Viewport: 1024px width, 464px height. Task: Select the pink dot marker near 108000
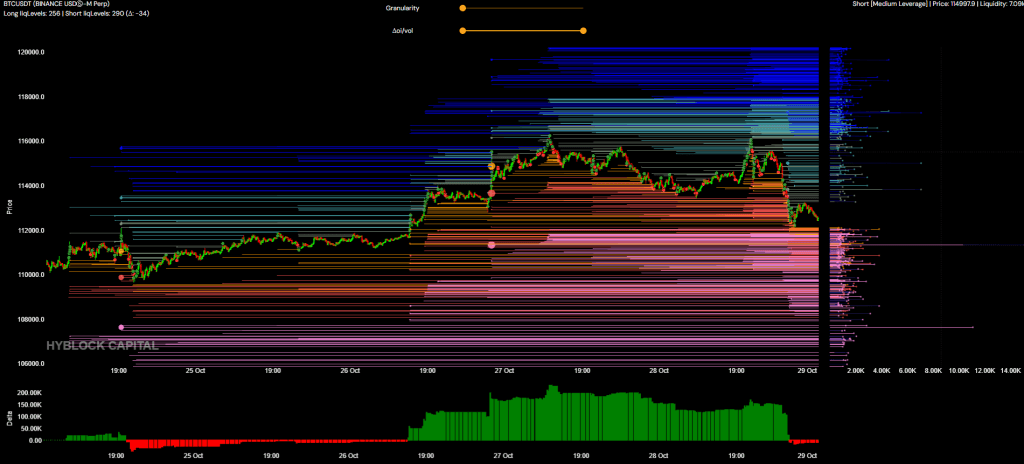pos(121,327)
